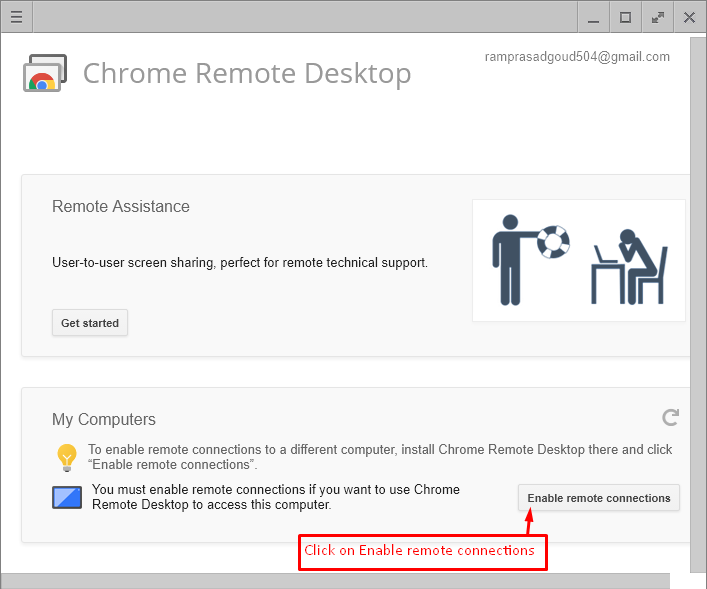Viewport: 707px width, 589px height.
Task: Click the horizontal scrollbar at the bottom
Action: tap(335, 581)
